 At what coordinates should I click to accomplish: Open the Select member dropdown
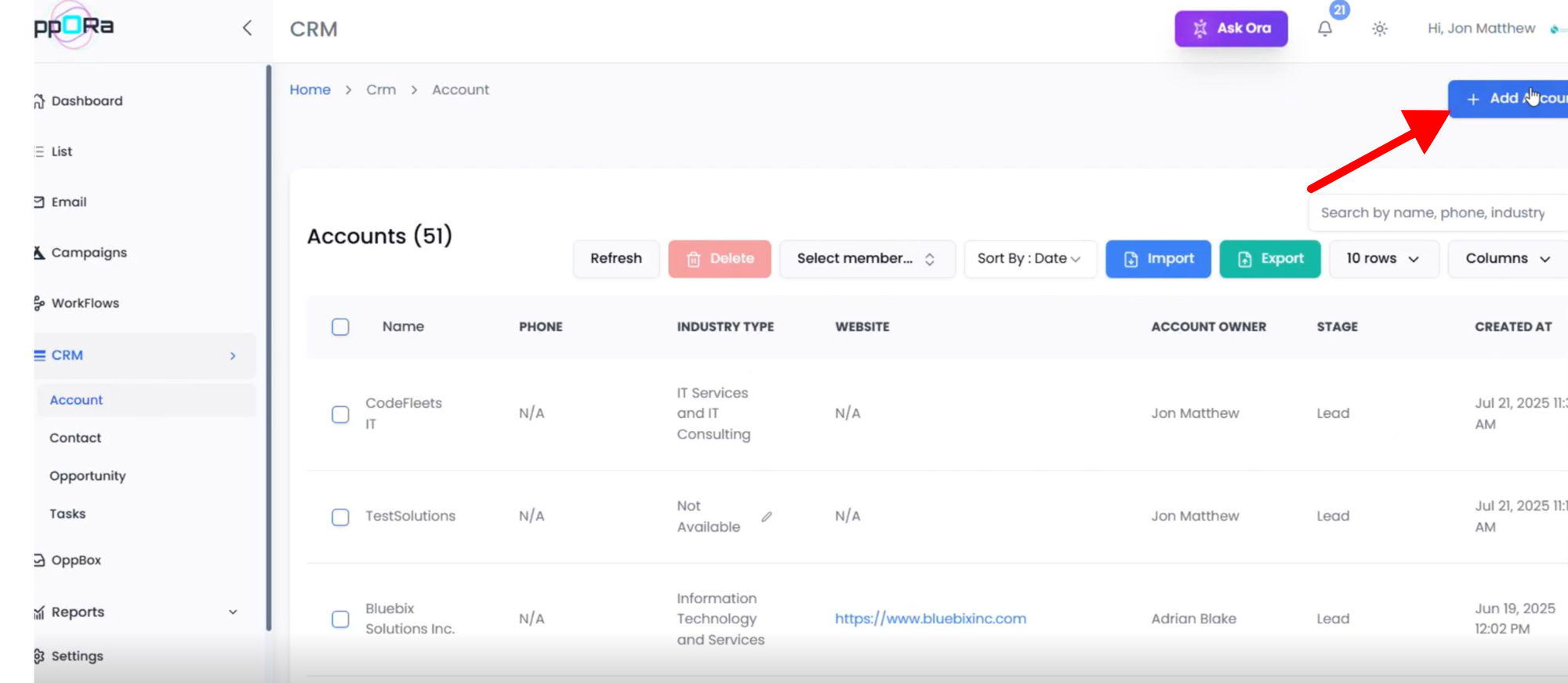pos(866,259)
